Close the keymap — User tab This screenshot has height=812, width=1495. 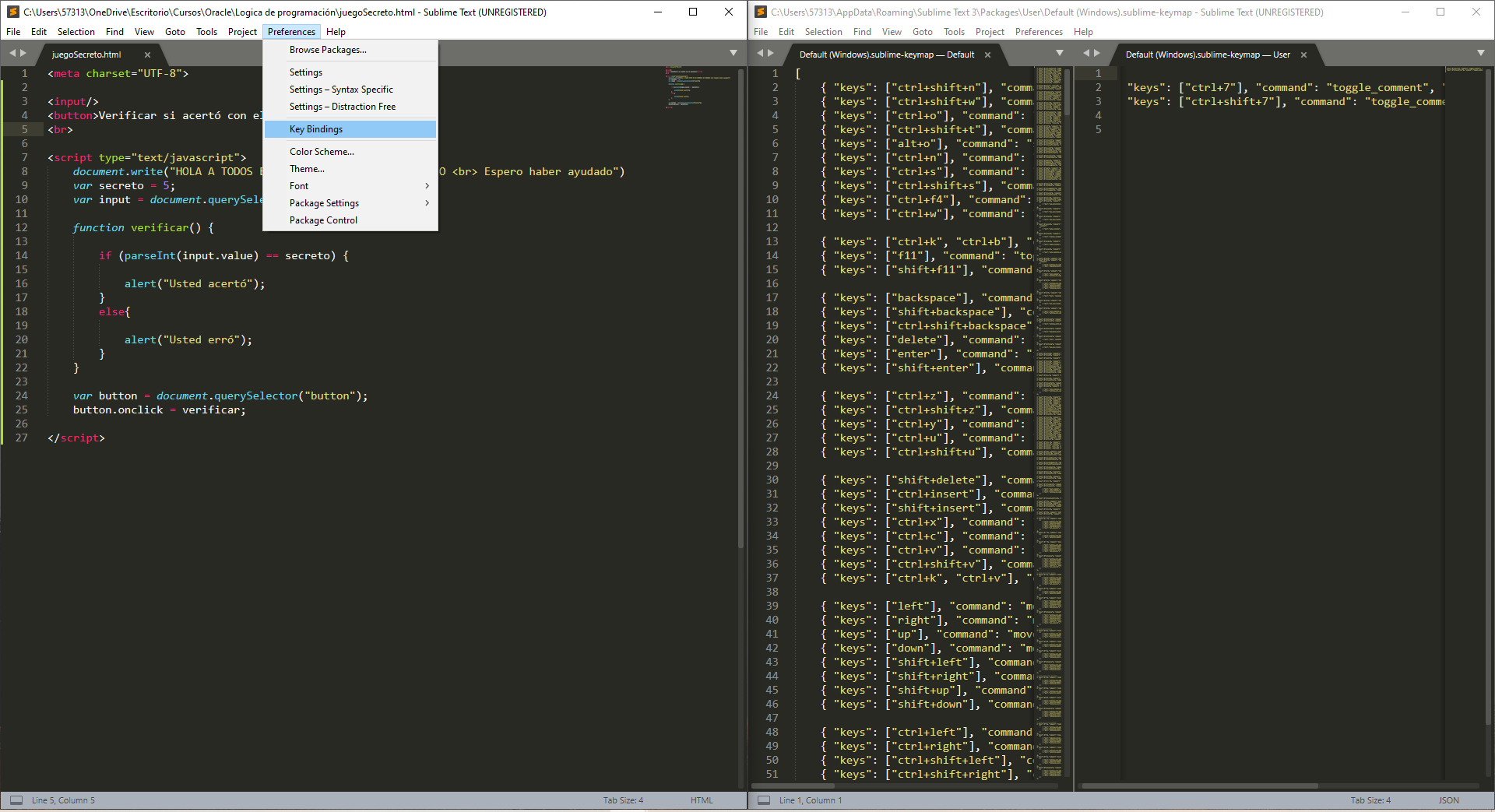1303,54
